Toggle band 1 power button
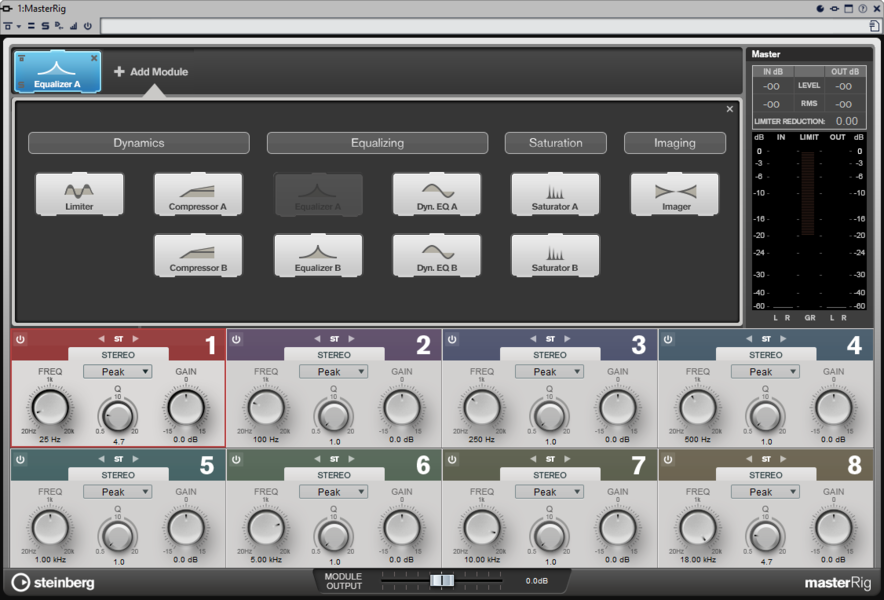The height and width of the screenshot is (600, 884). pos(20,339)
